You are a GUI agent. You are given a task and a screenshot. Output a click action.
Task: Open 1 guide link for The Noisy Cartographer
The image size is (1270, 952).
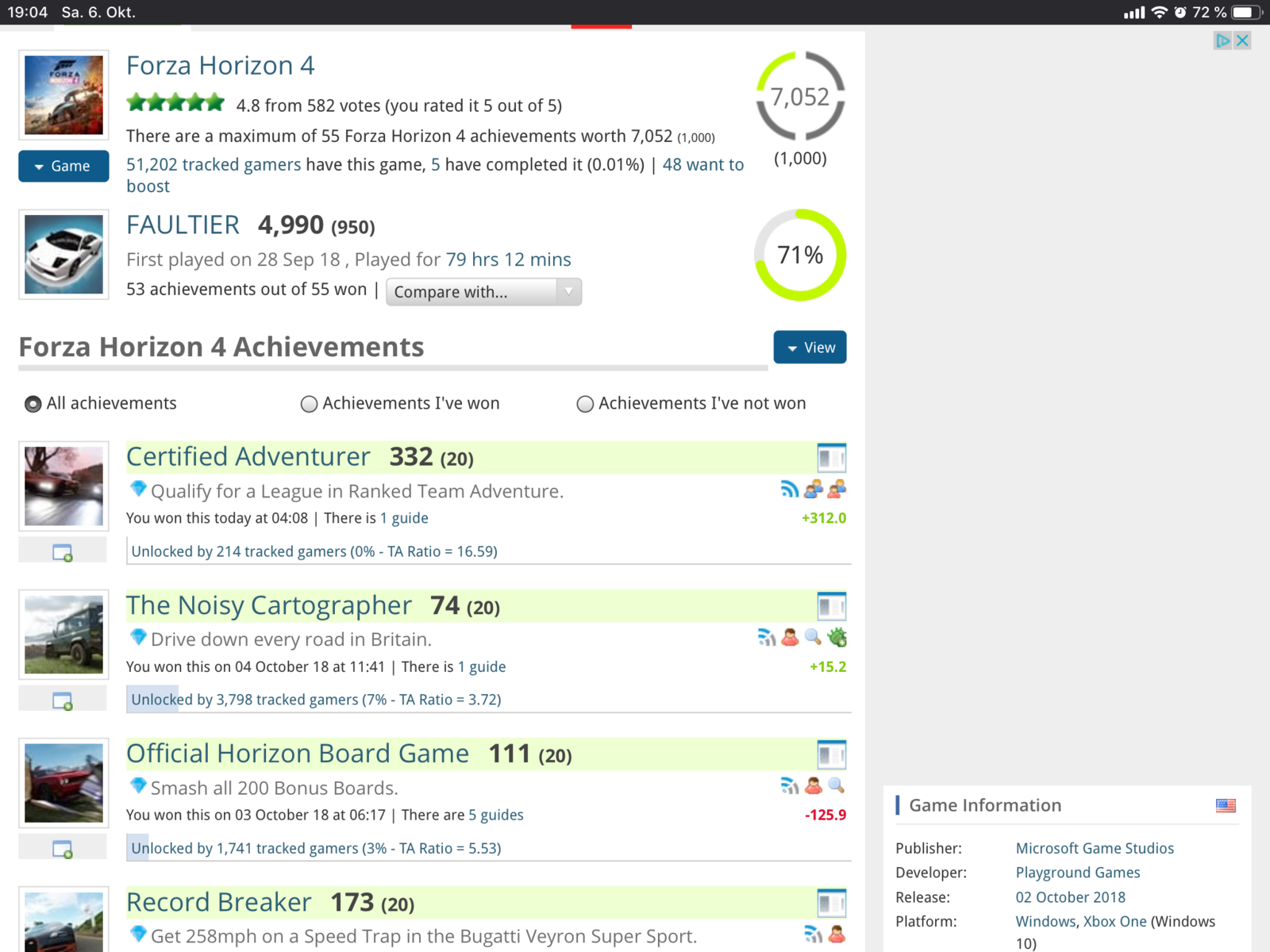click(482, 667)
